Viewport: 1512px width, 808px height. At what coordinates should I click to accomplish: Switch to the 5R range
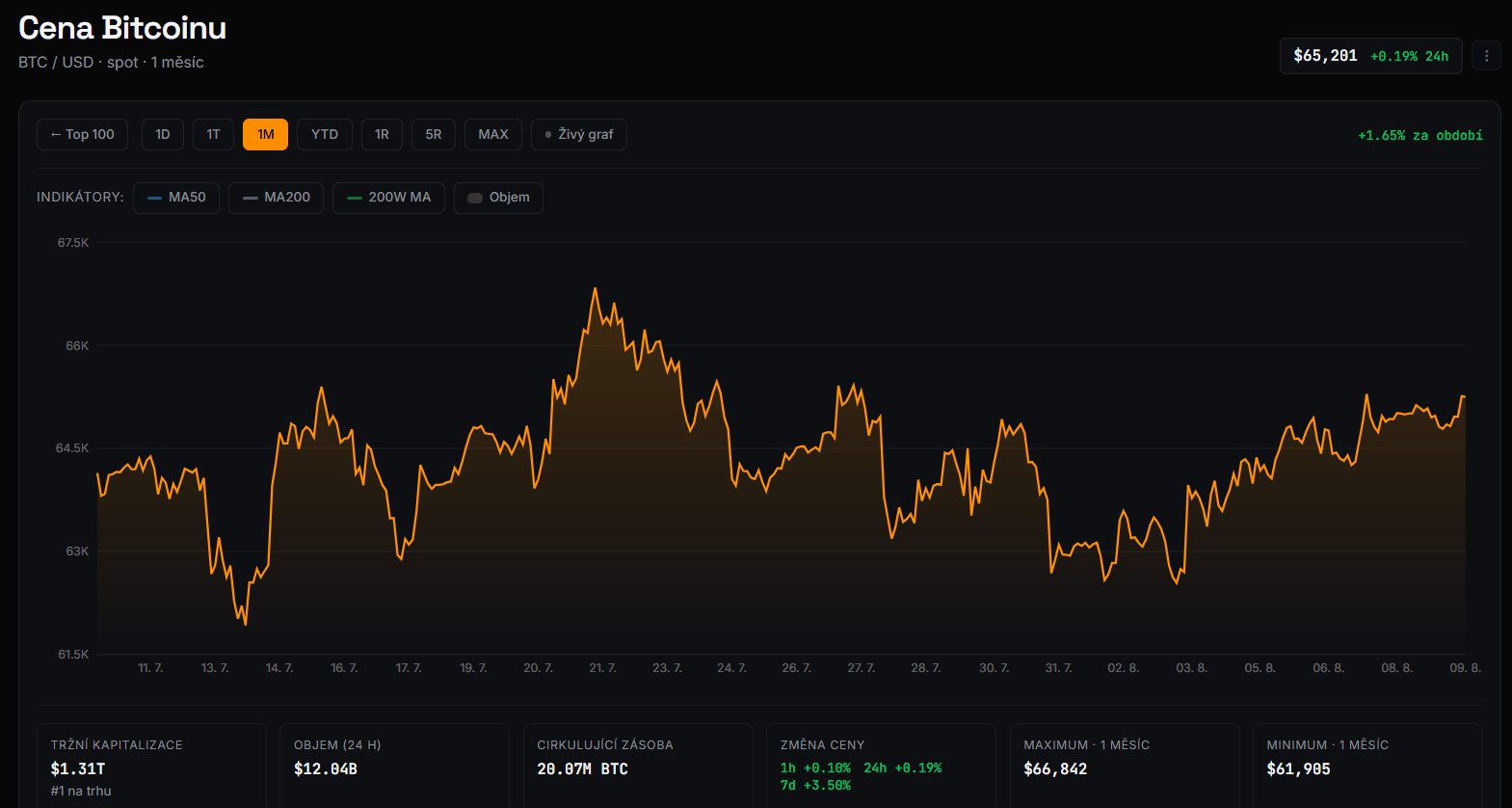point(434,135)
